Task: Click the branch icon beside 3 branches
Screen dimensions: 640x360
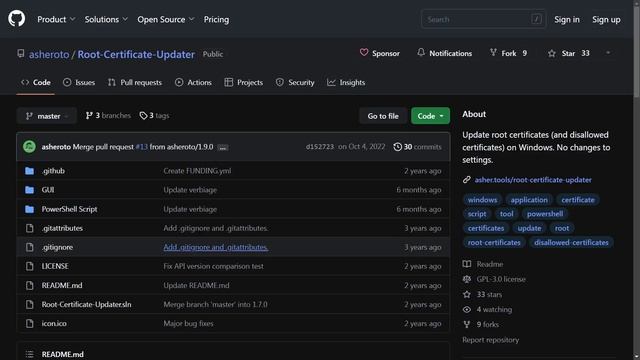Action: point(89,116)
